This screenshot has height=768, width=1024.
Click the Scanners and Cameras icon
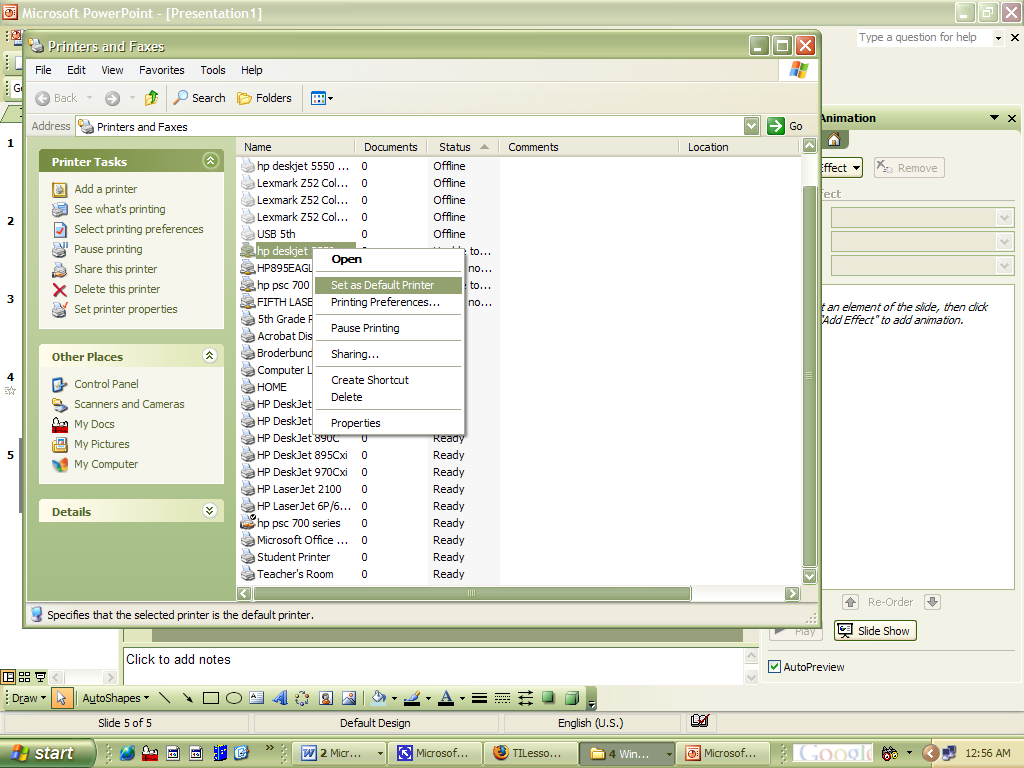59,405
